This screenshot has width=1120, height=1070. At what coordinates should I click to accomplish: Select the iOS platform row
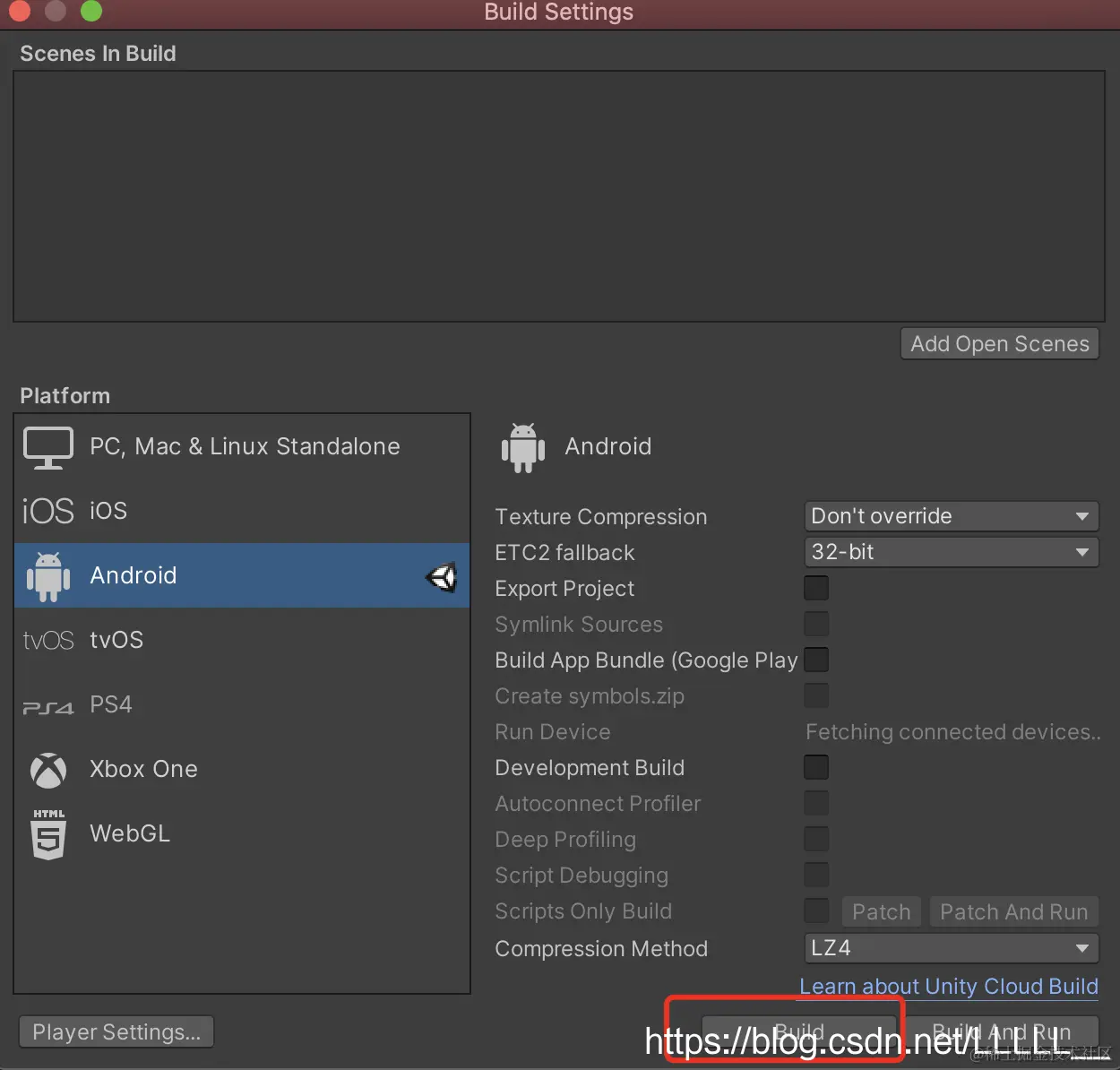242,511
